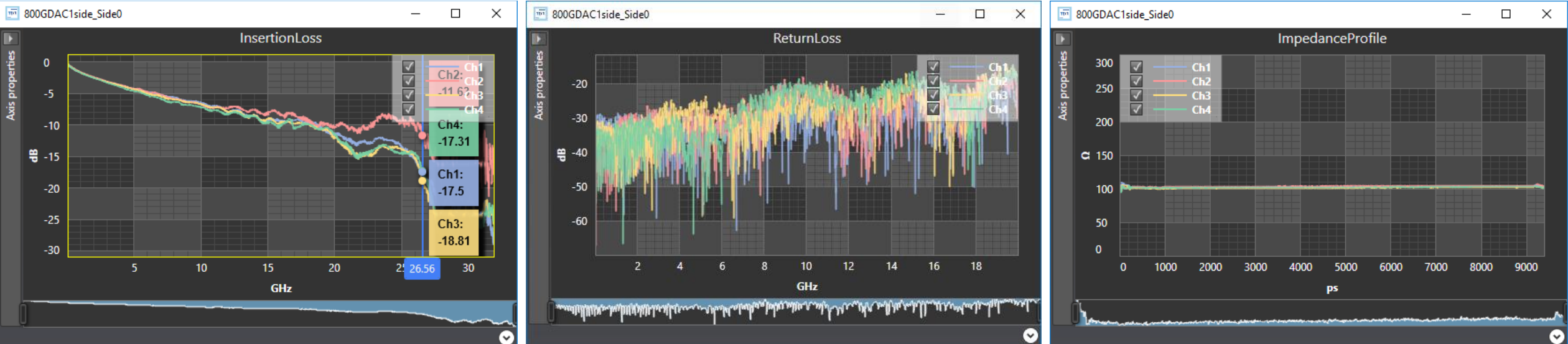Screen dimensions: 1568x344
Task: Maximize the ReturnLoss chart window
Action: pyautogui.click(x=980, y=14)
